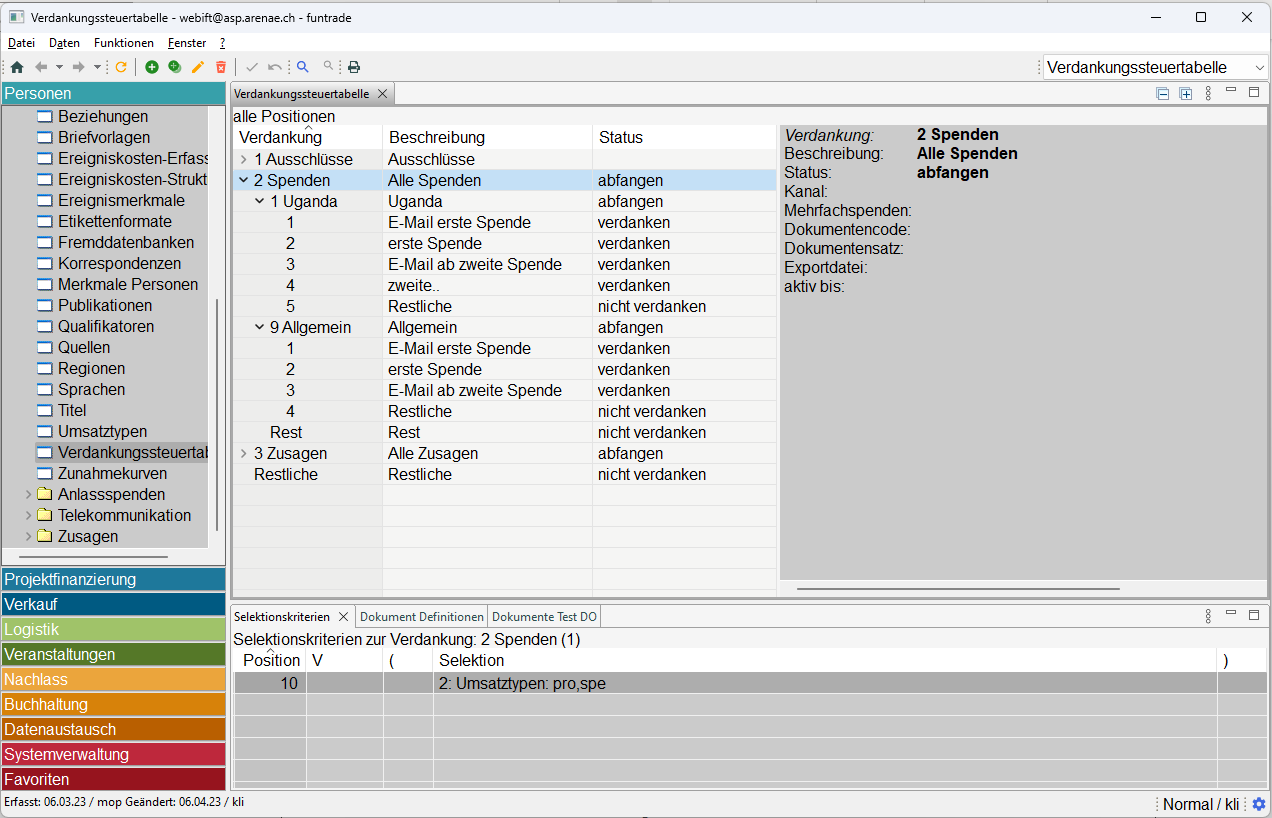Click the pencil Edit icon
The height and width of the screenshot is (818, 1272).
coord(198,67)
